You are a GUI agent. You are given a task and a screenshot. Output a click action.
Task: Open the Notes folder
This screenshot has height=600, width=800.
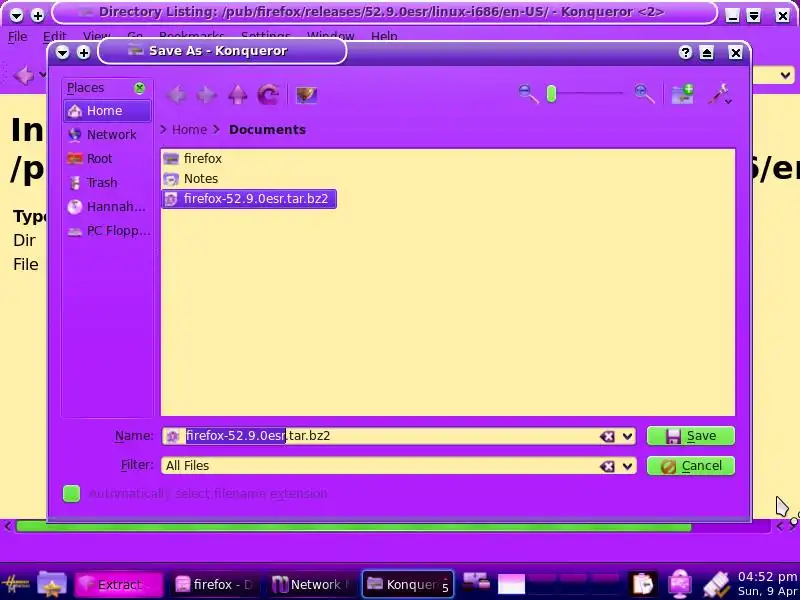click(191, 179)
